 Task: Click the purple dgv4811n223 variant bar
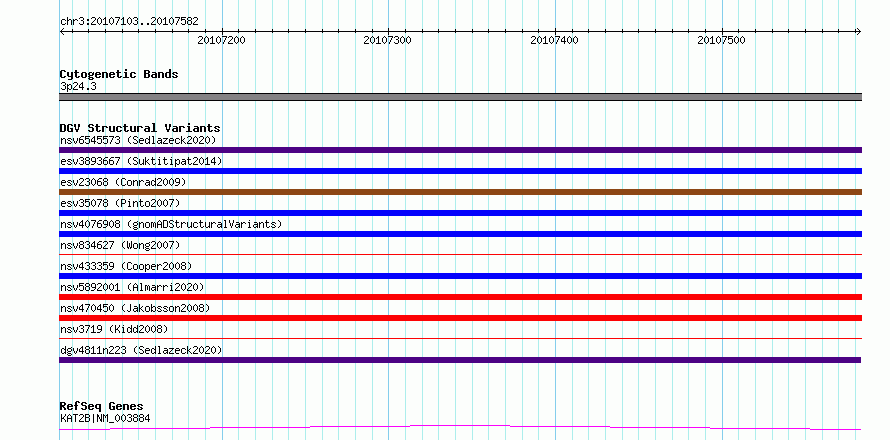pyautogui.click(x=460, y=360)
